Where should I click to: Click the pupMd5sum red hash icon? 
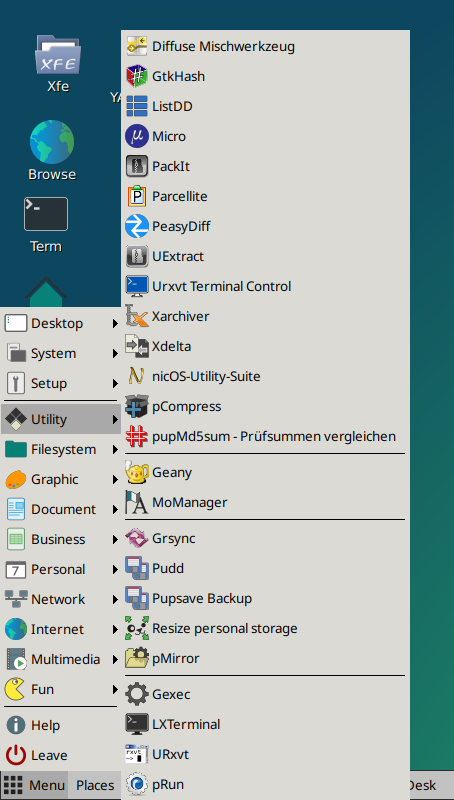137,436
